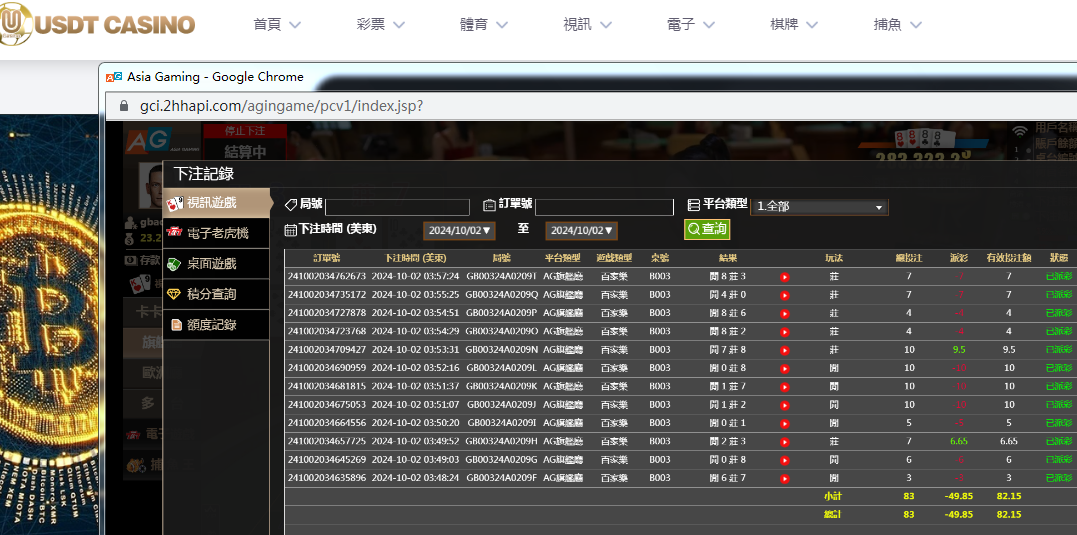Click the red play icon in the first record row
Viewport: 1077px width, 535px height.
click(784, 277)
